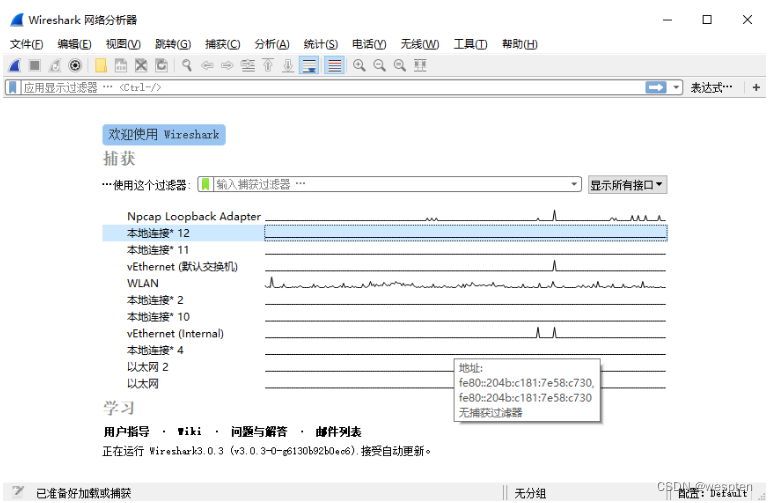
Task: Select the vEthernet (默认交换机) interface
Action: [x=384, y=266]
